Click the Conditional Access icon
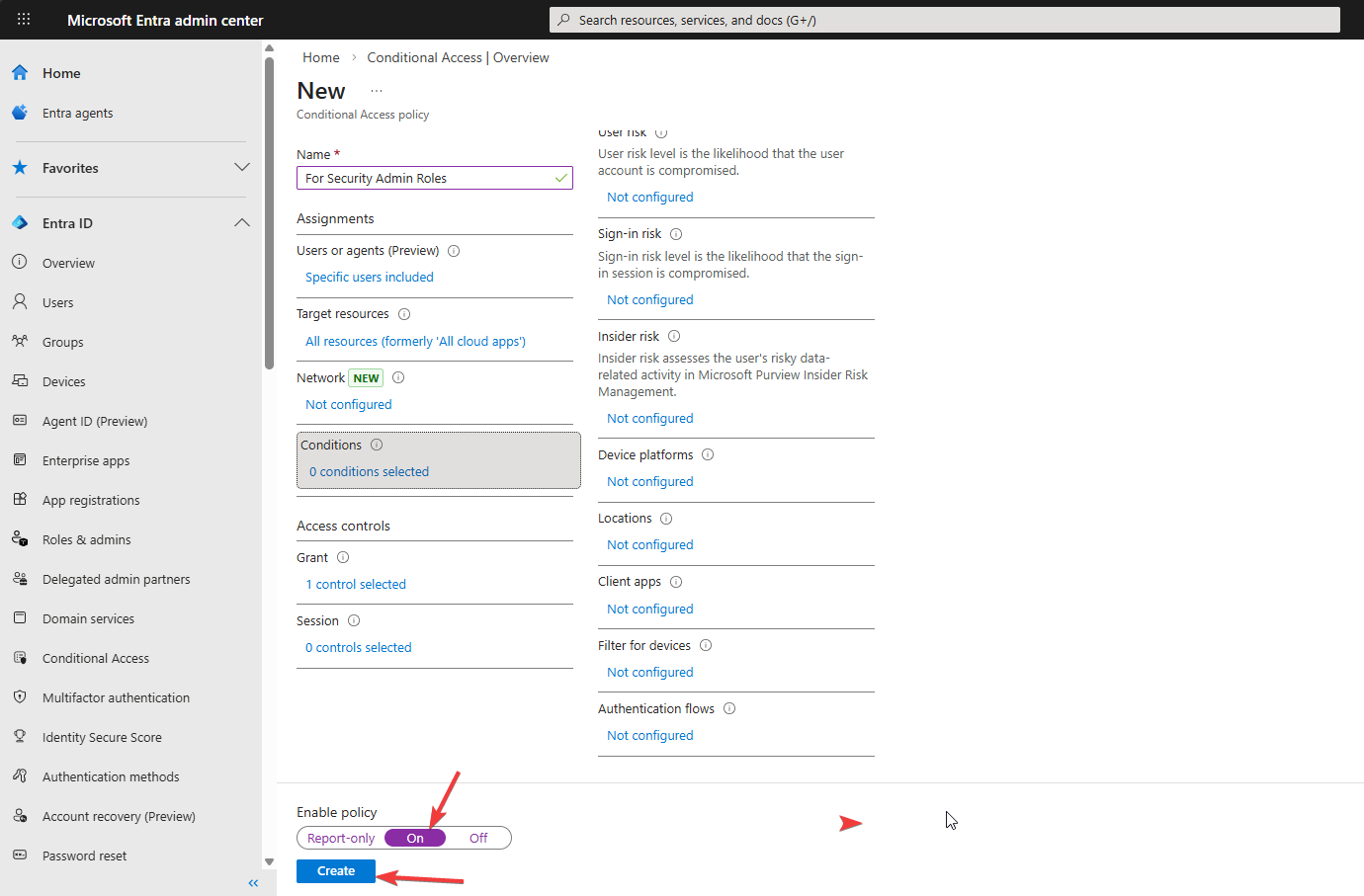This screenshot has height=896, width=1364. [20, 657]
